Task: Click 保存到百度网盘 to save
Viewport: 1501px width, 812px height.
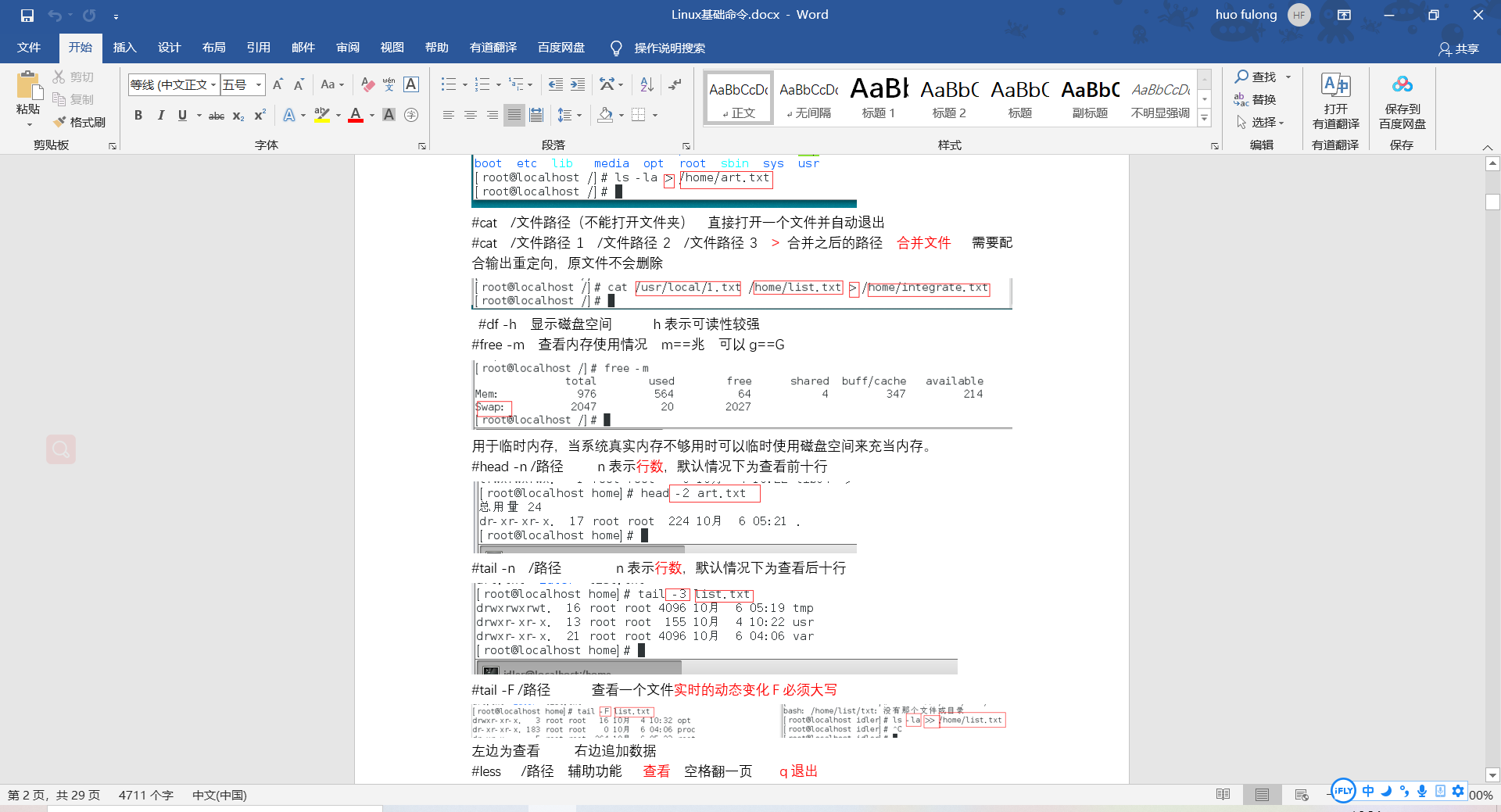Action: click(x=1401, y=102)
